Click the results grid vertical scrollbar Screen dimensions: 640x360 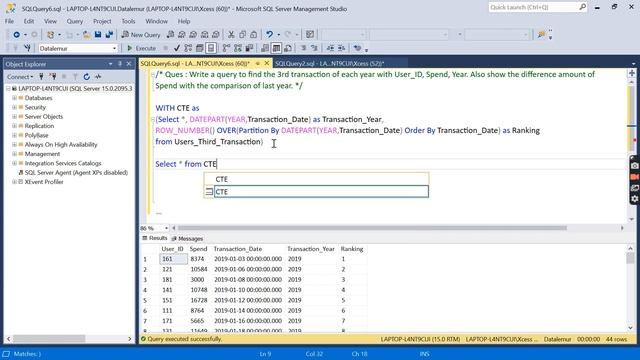(x=631, y=258)
